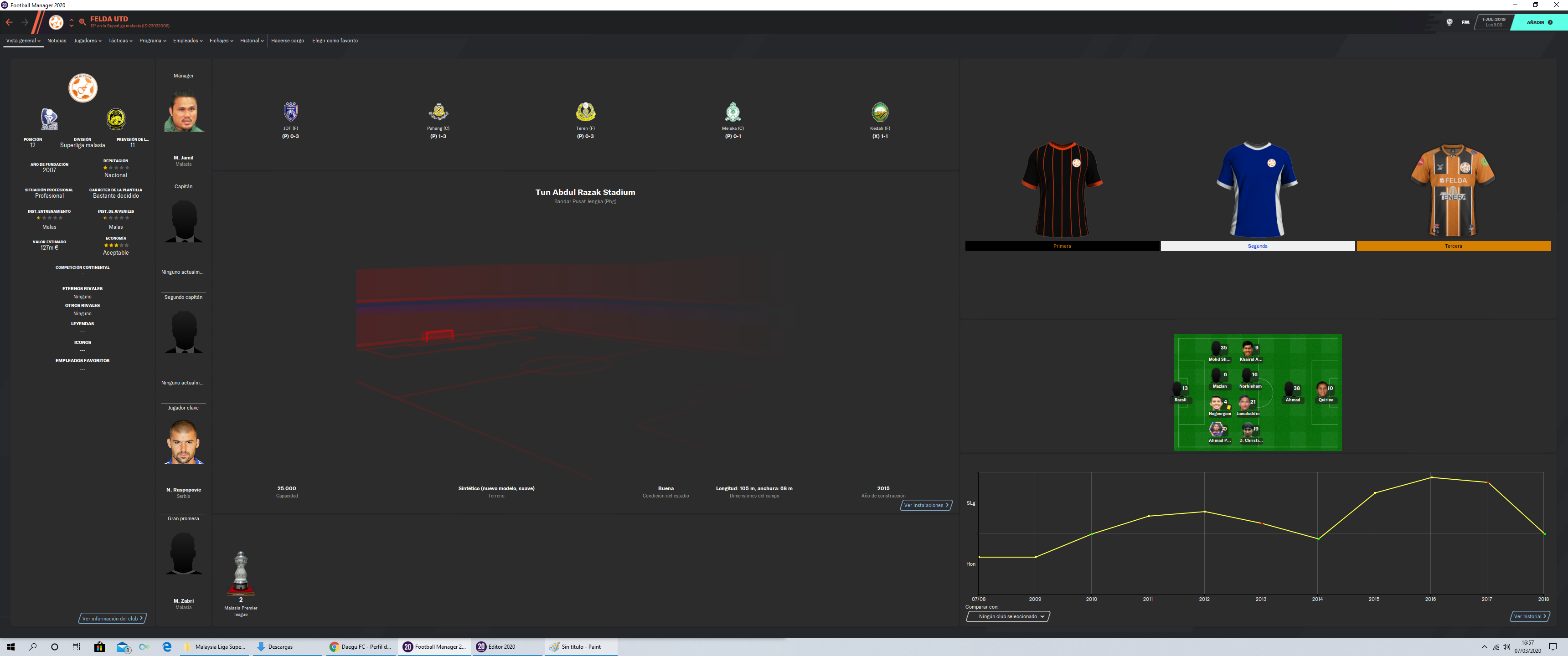The width and height of the screenshot is (1568, 656).
Task: Open Cortana from the taskbar
Action: point(55,647)
